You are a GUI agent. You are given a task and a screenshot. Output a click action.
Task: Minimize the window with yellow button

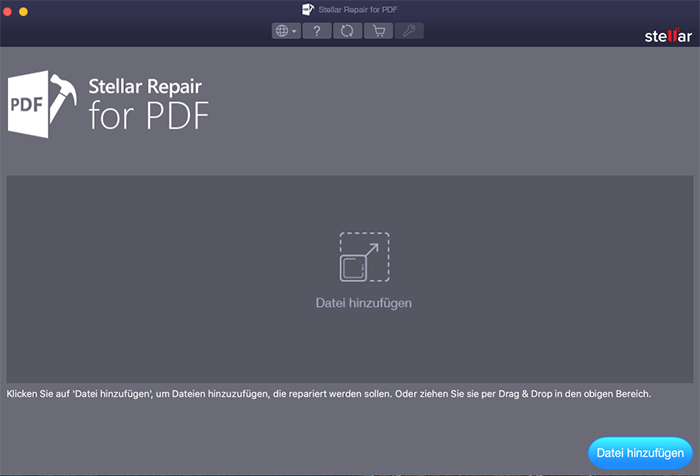coord(24,12)
